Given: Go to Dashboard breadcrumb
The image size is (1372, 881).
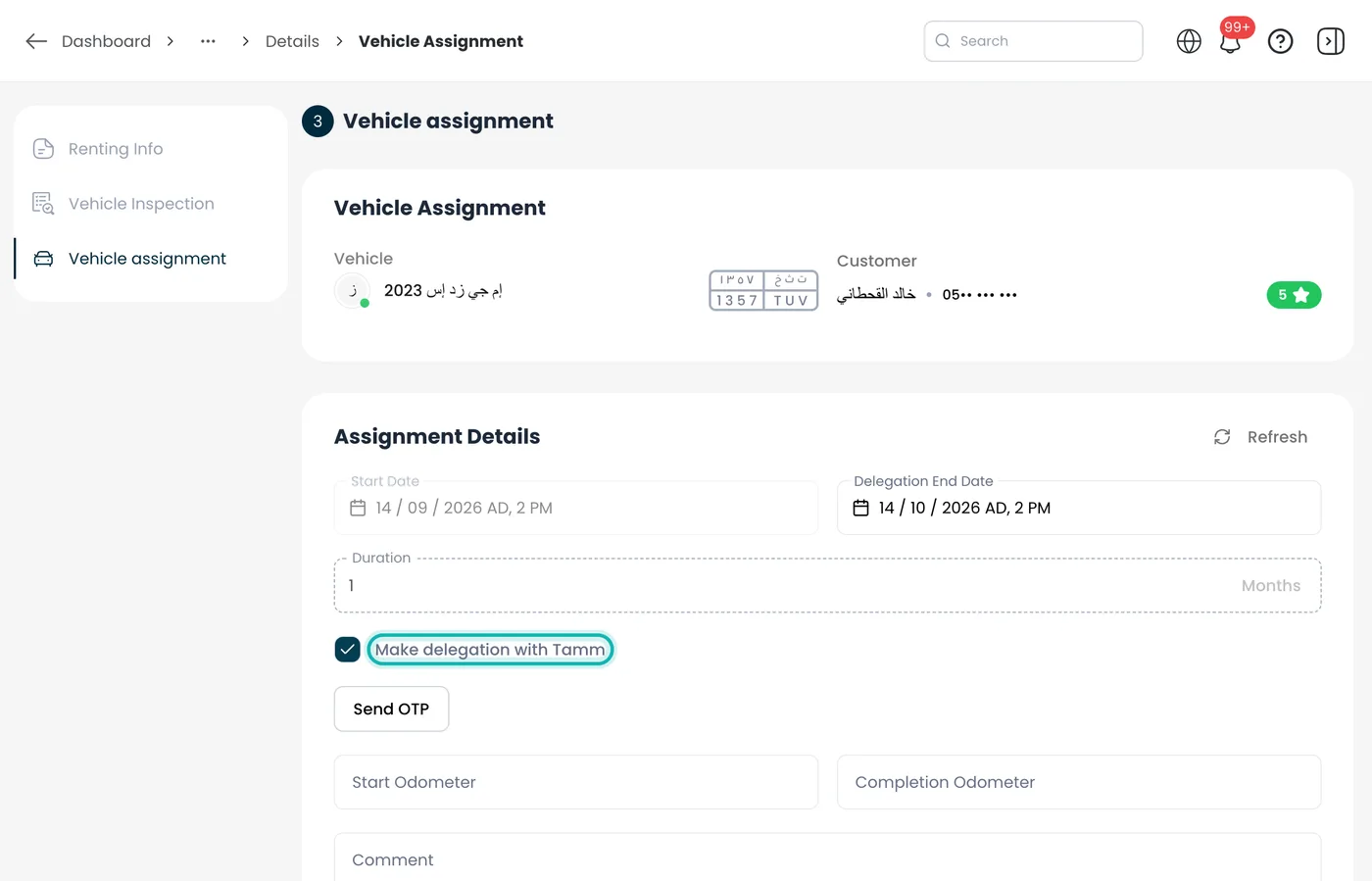Looking at the screenshot, I should coord(106,41).
